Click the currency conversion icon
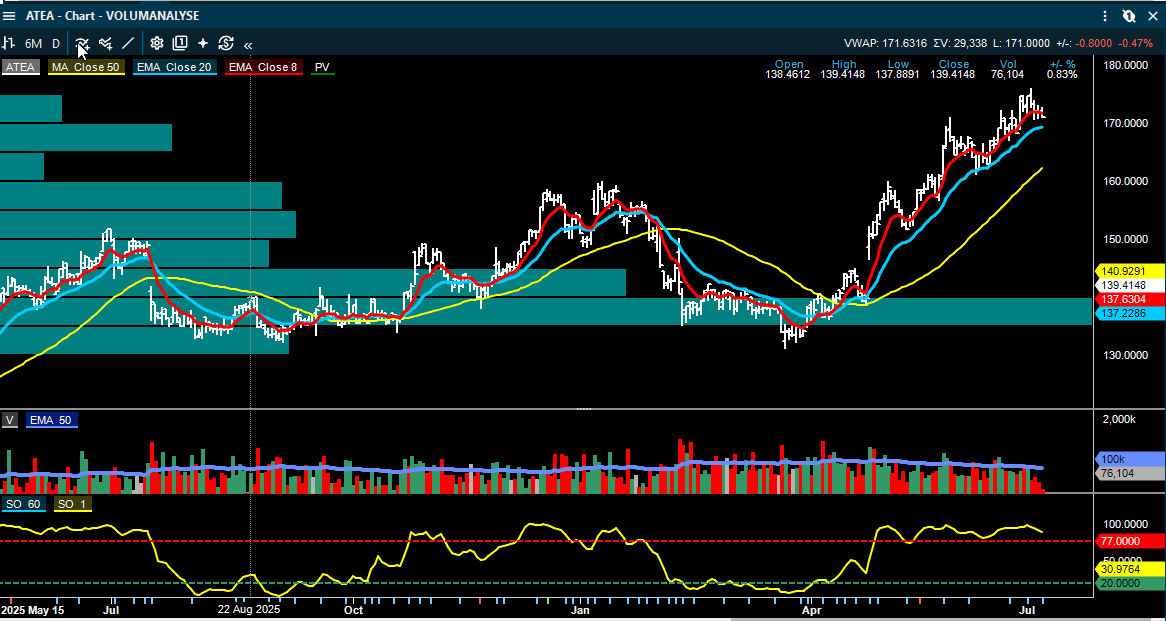 tap(226, 44)
